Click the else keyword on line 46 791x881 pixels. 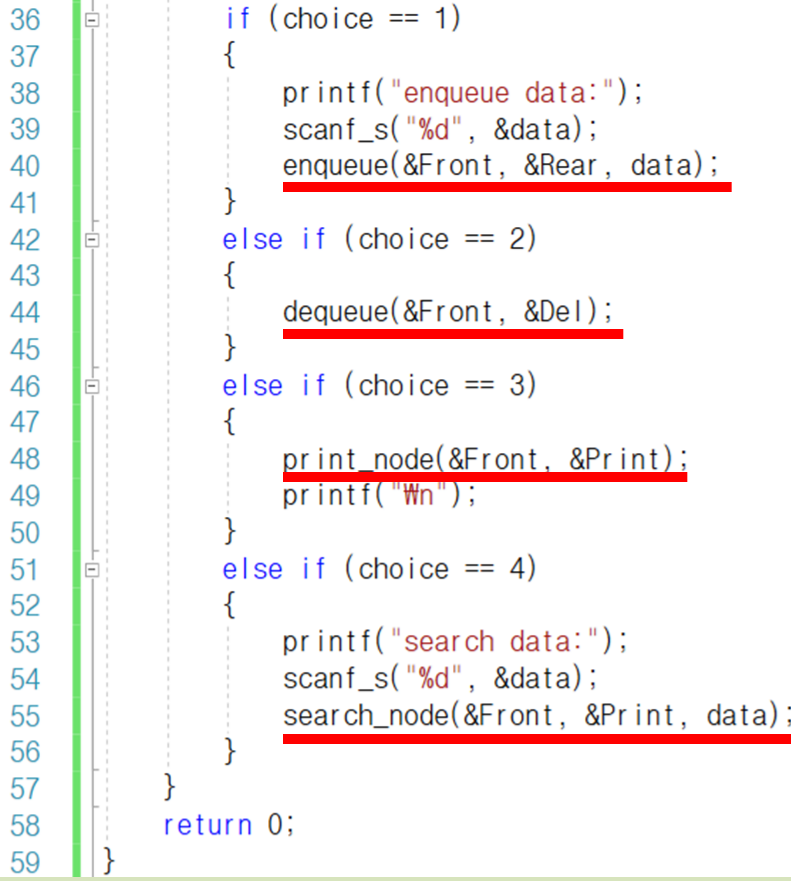(x=252, y=386)
